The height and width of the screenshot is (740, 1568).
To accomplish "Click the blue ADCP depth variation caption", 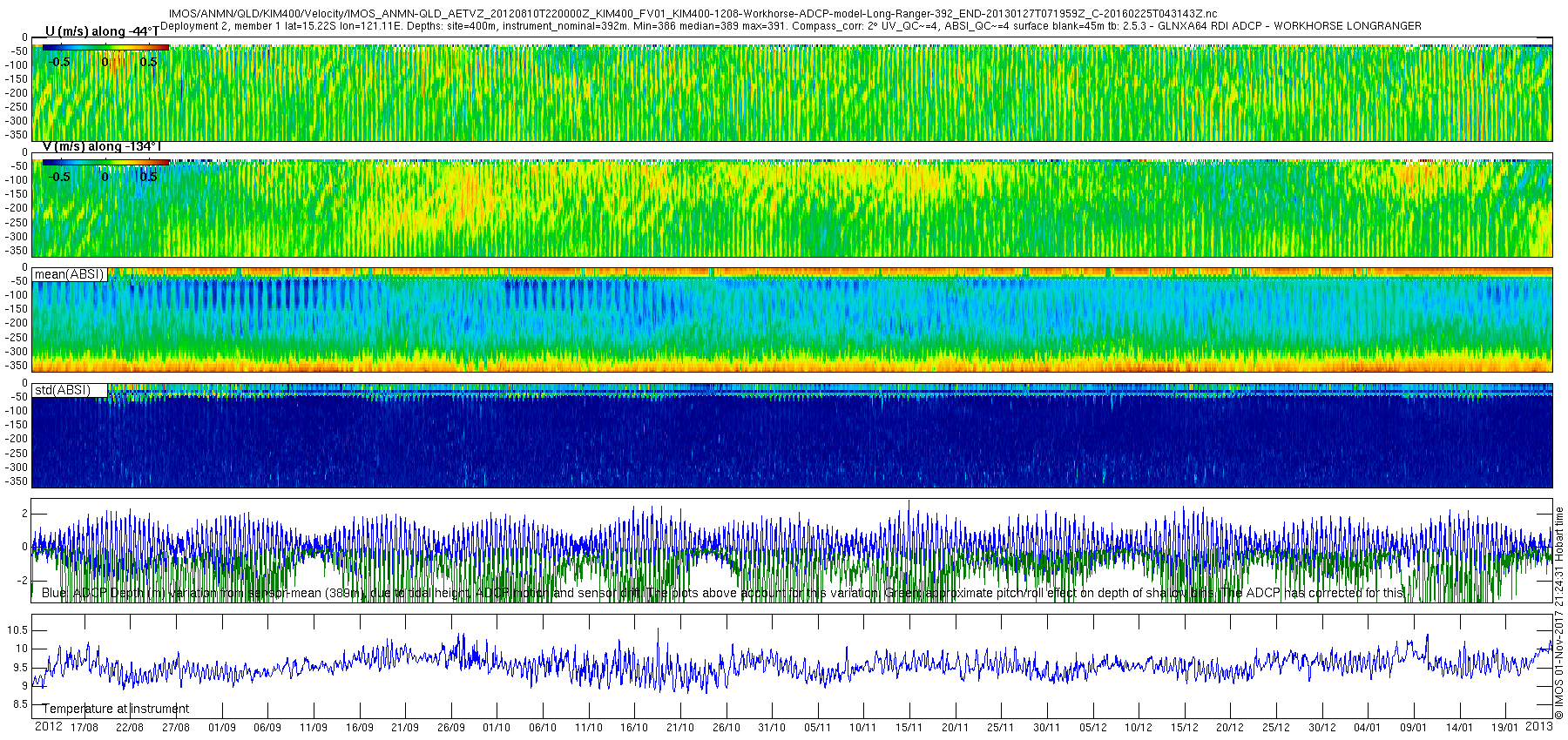I will coord(723,593).
